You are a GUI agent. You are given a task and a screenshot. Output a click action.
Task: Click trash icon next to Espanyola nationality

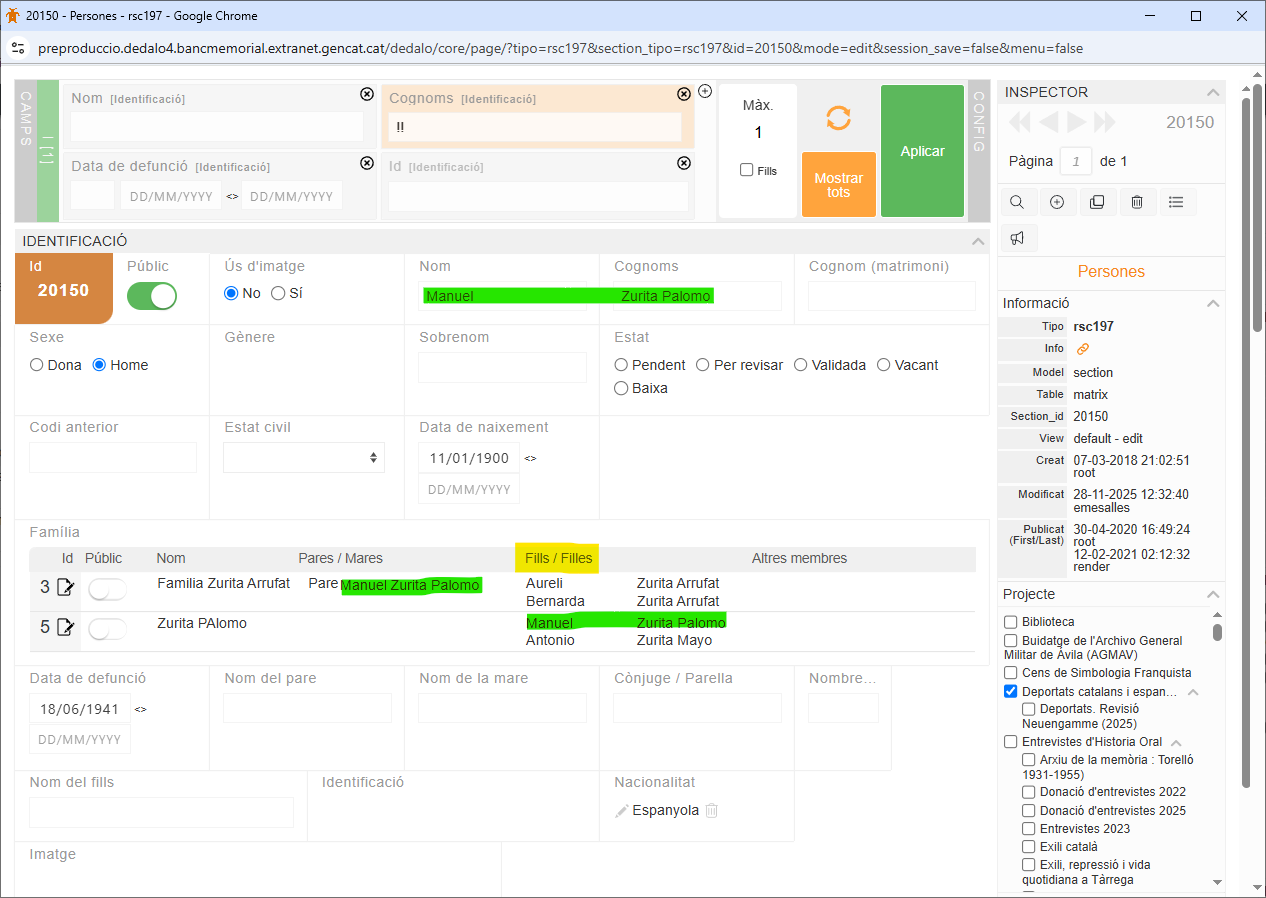point(712,811)
